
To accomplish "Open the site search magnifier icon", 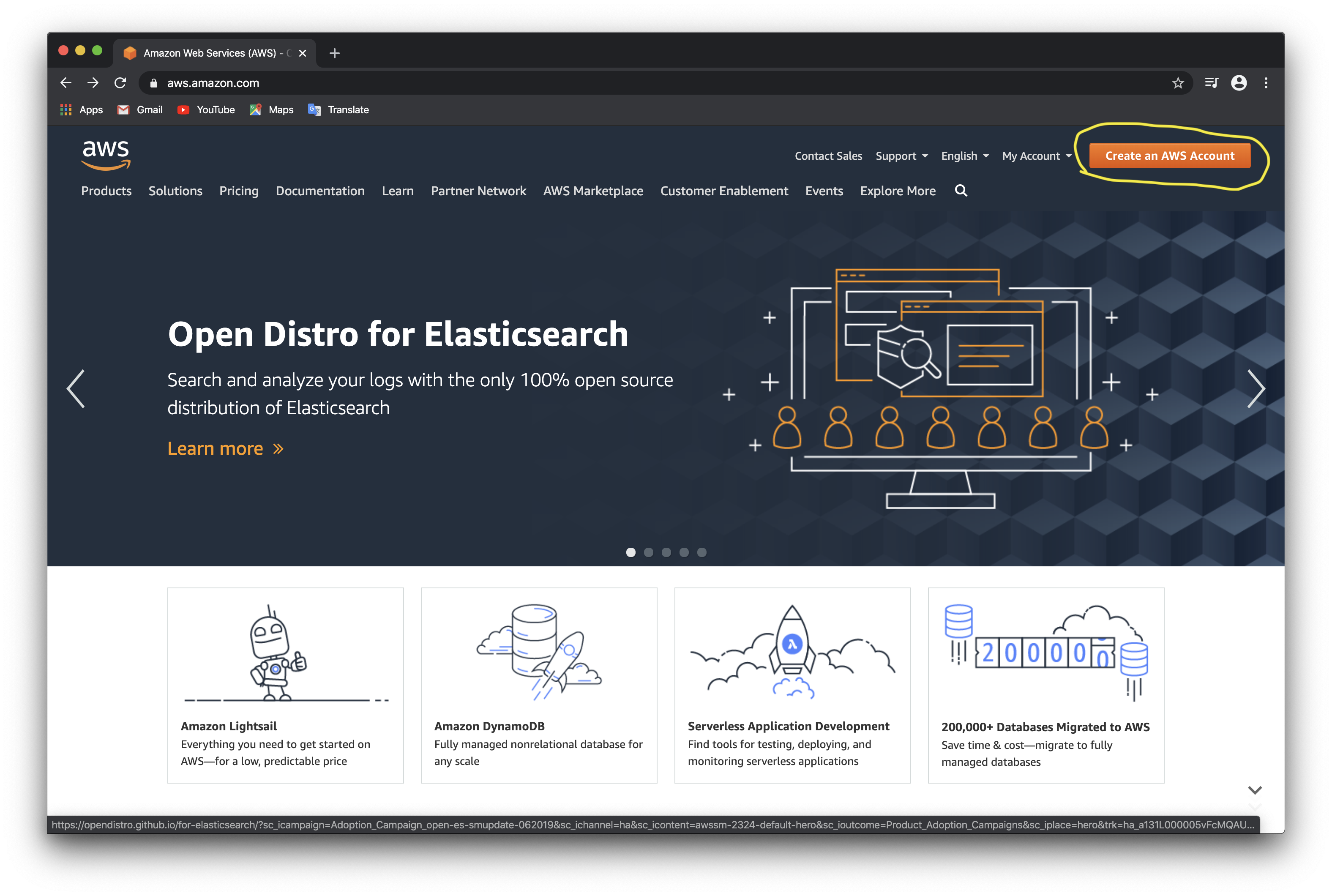I will (x=961, y=191).
